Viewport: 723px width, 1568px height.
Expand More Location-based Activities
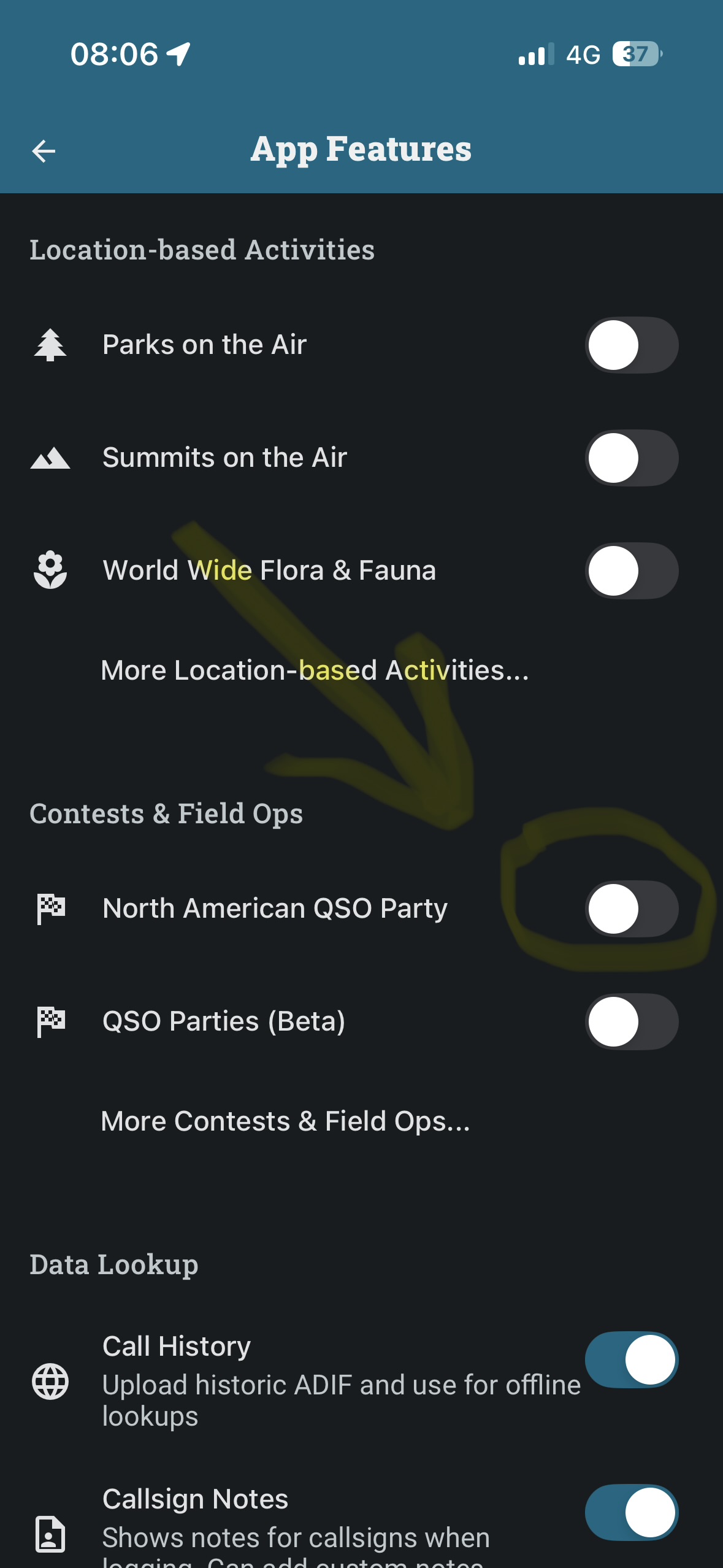(x=315, y=671)
